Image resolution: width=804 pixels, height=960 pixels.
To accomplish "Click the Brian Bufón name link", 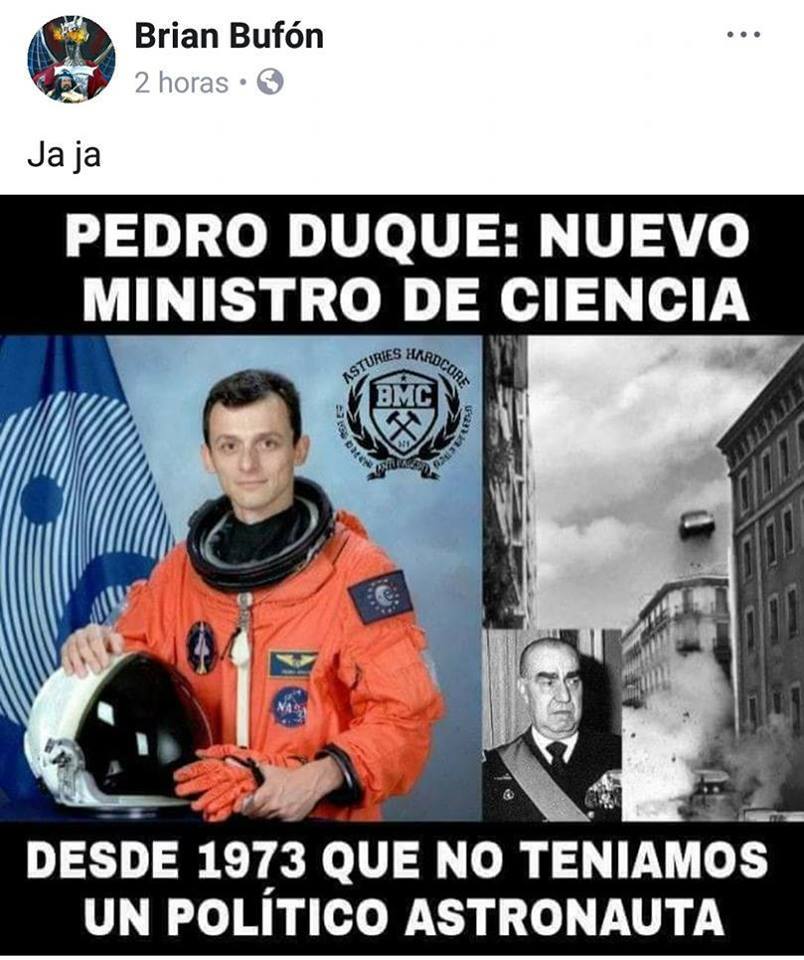I will [228, 37].
